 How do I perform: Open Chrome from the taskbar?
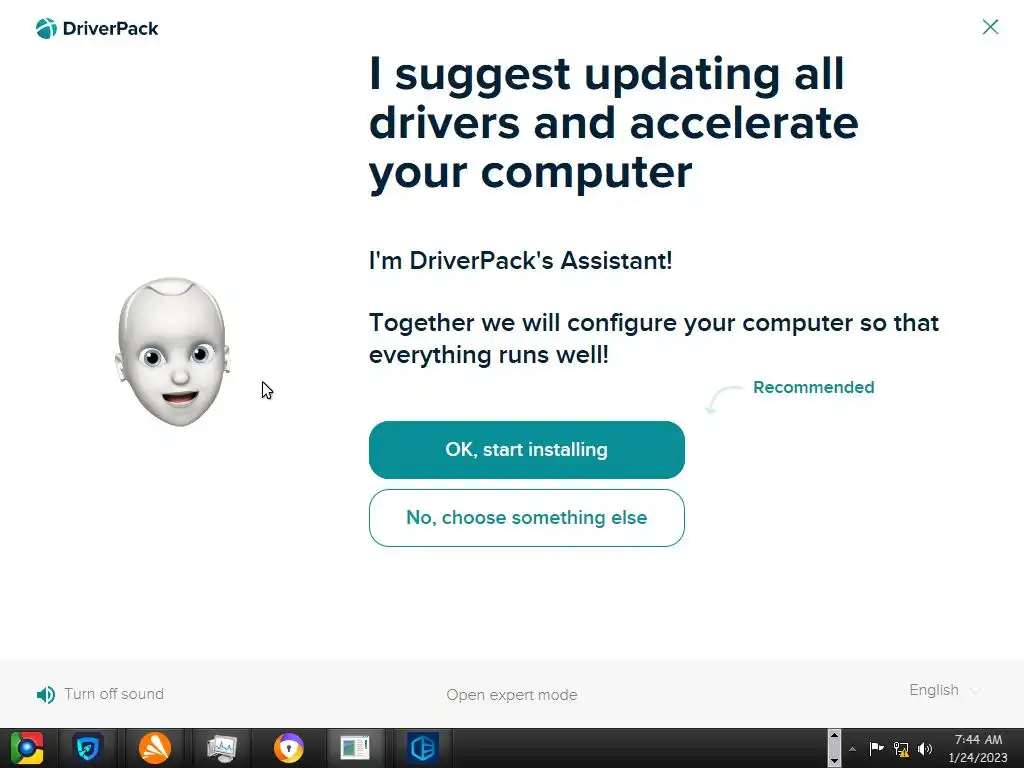pos(27,748)
